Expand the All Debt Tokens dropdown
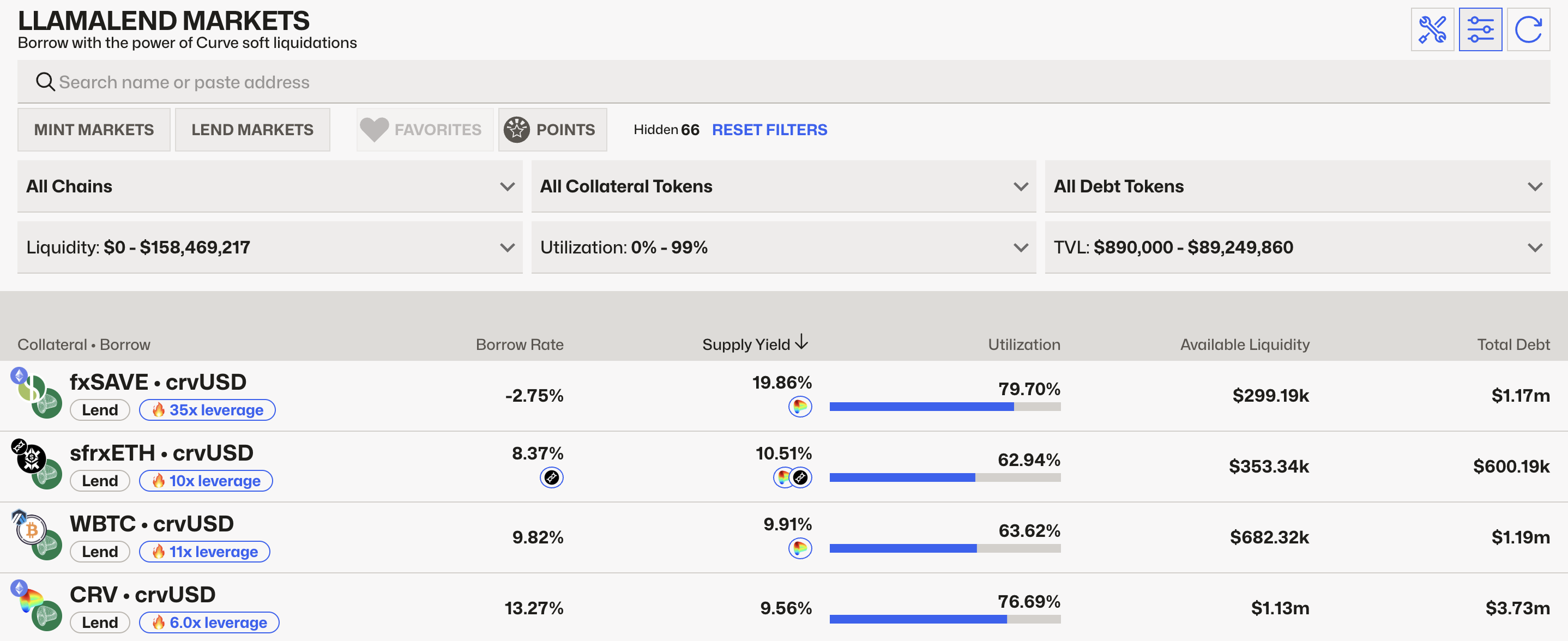This screenshot has height=641, width=1568. click(x=1296, y=186)
